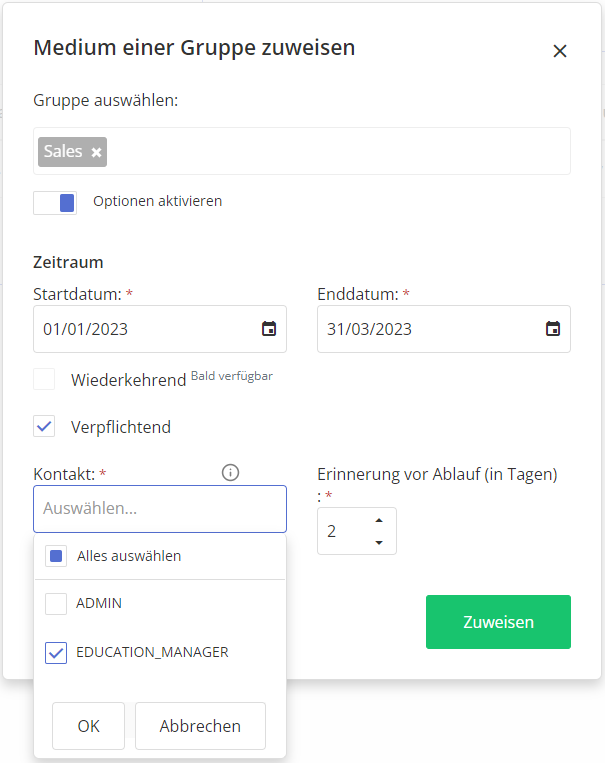Increase reminder days with up arrow
Screen dimensions: 605x763
pyautogui.click(x=379, y=521)
